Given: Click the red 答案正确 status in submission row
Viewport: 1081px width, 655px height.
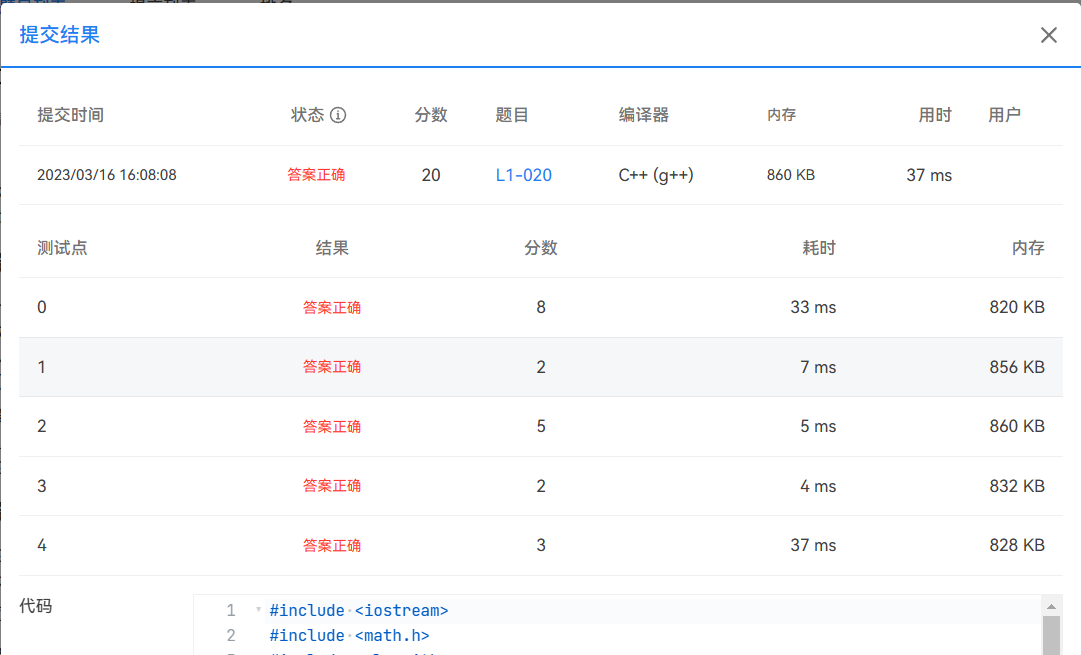Looking at the screenshot, I should [x=318, y=174].
